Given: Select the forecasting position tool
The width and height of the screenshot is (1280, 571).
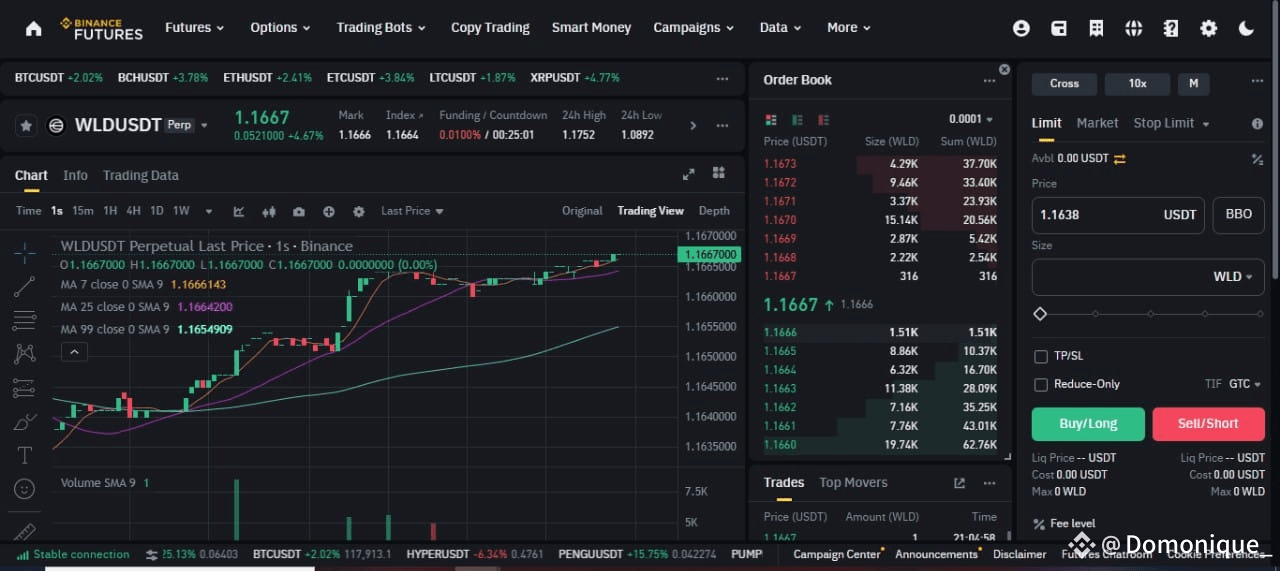Looking at the screenshot, I should pos(25,388).
